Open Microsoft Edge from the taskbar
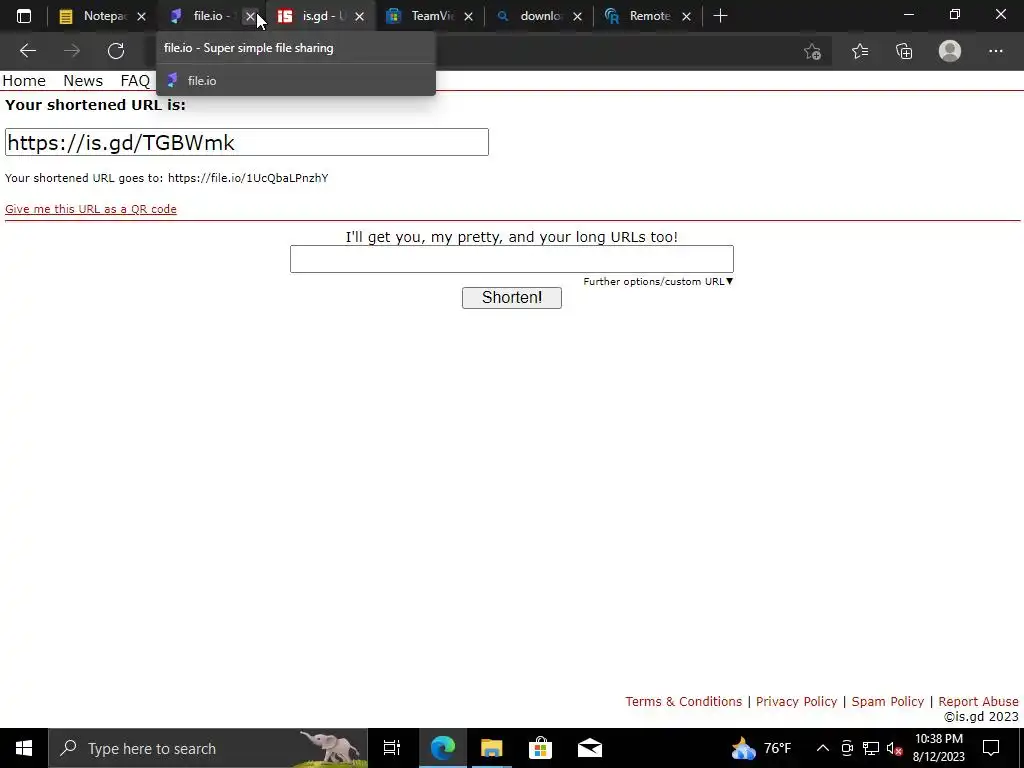This screenshot has width=1024, height=768. (442, 748)
